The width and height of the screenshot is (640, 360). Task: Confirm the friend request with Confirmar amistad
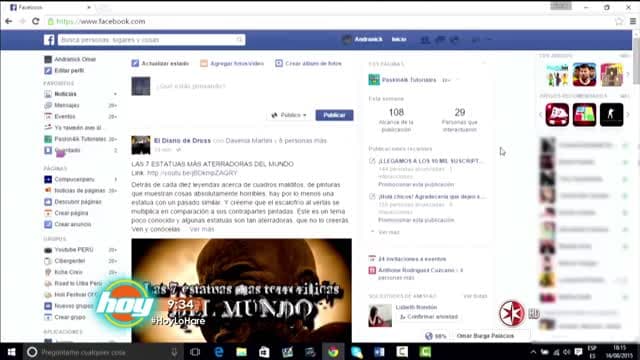click(x=429, y=317)
